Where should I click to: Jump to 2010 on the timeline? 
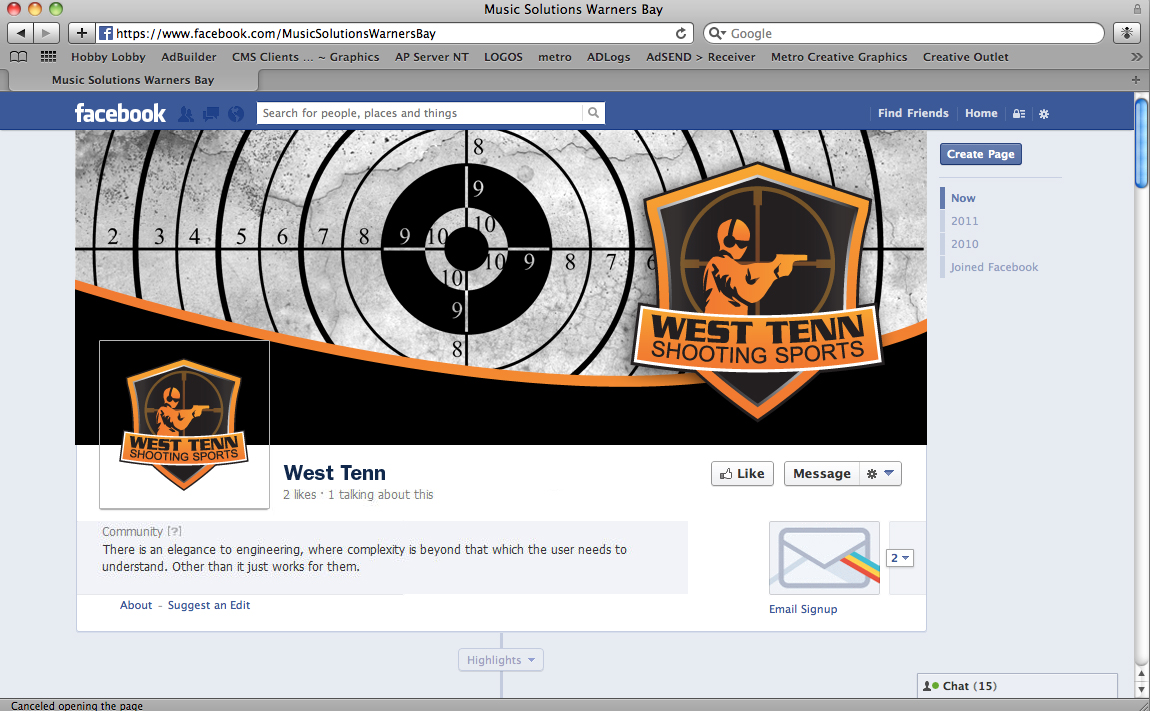tap(964, 244)
